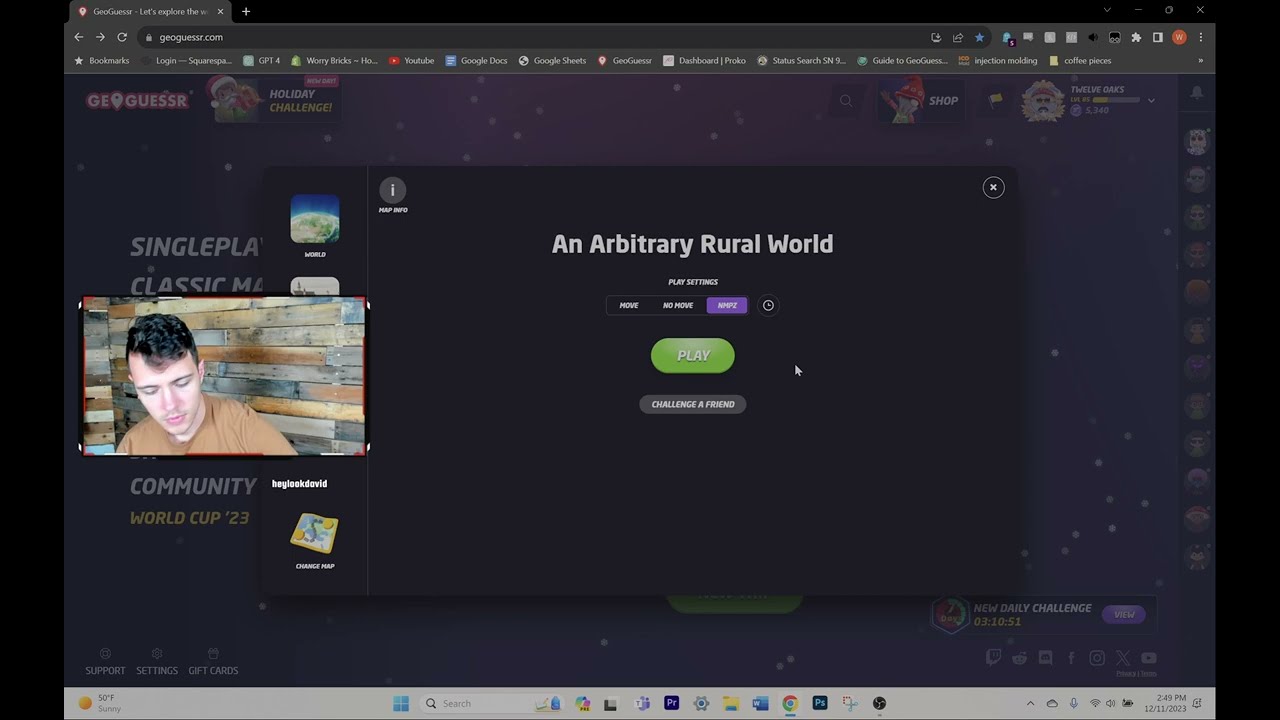1280x720 pixels.
Task: Close the map settings dialog
Action: point(993,187)
